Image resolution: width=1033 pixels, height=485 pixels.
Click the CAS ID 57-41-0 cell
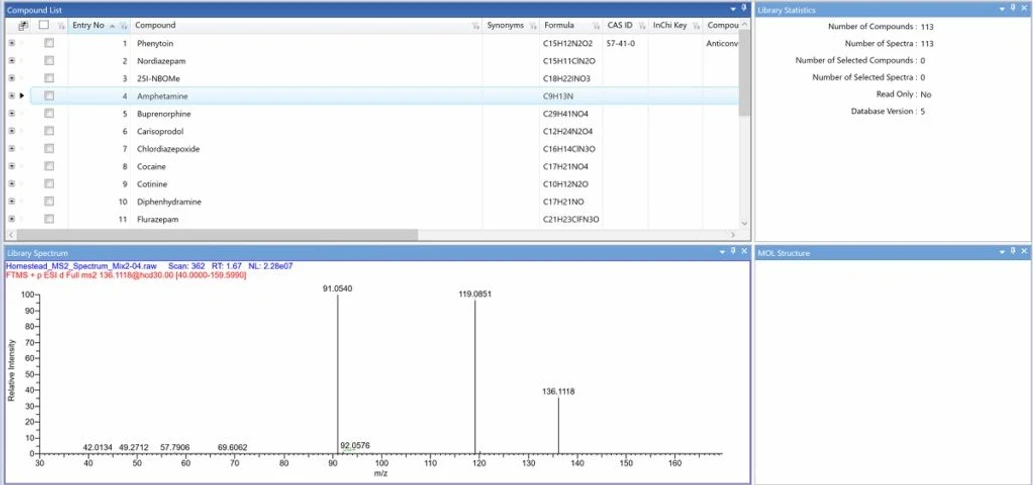[x=621, y=43]
